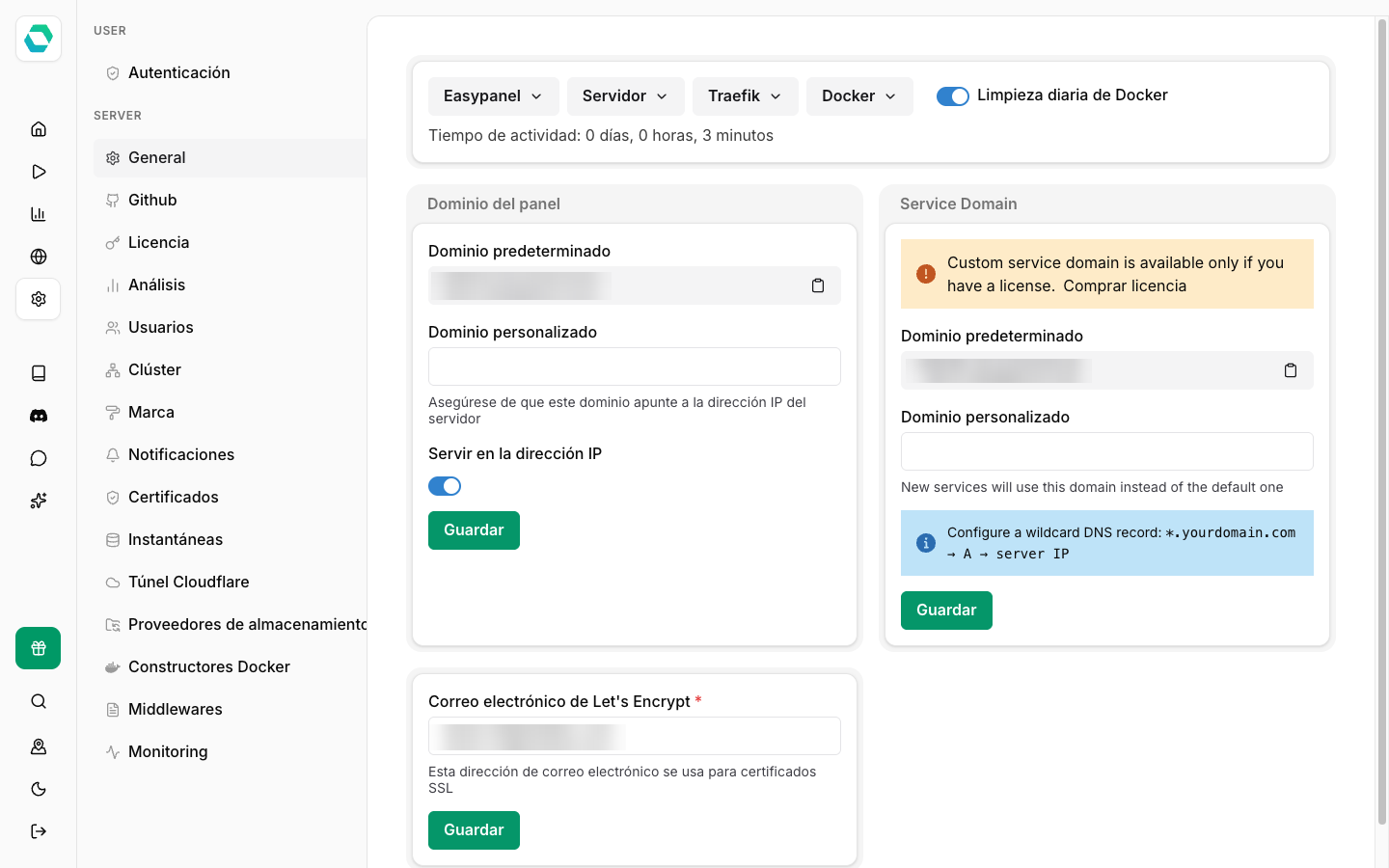Open search with the magnifier icon
The width and height of the screenshot is (1389, 868).
coord(39,701)
